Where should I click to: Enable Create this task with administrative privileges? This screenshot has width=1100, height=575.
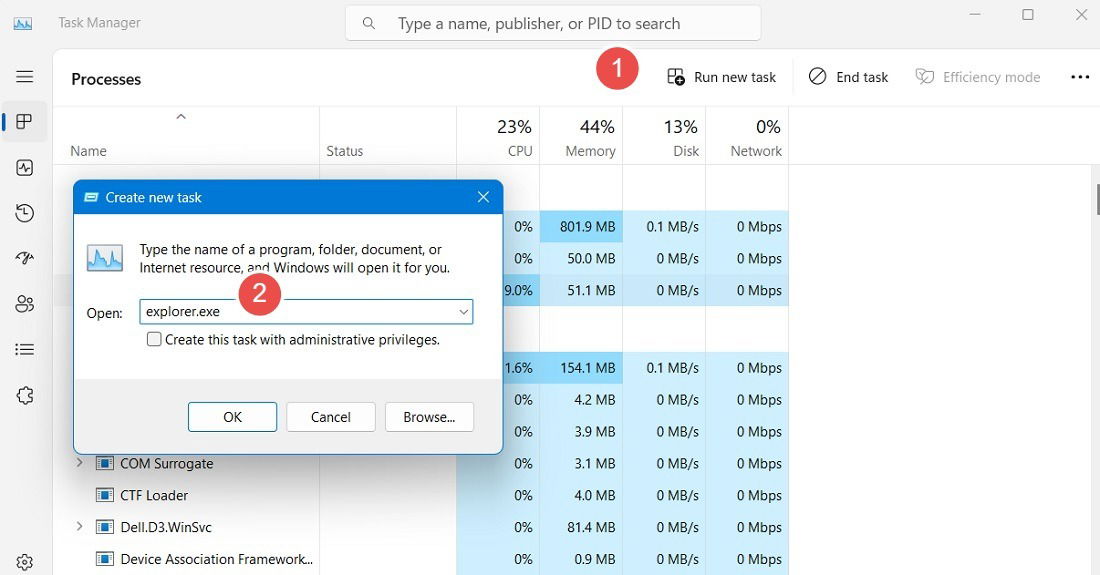coord(154,339)
